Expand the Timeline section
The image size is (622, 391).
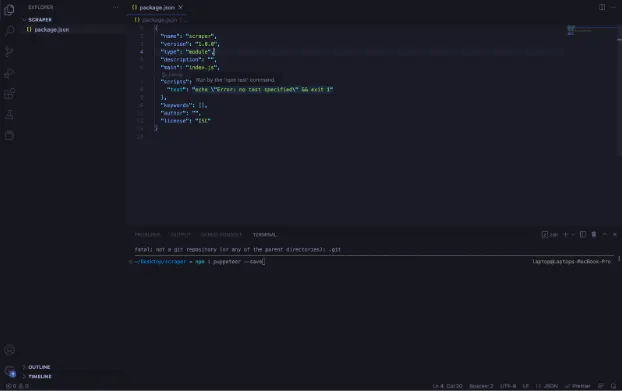point(40,376)
